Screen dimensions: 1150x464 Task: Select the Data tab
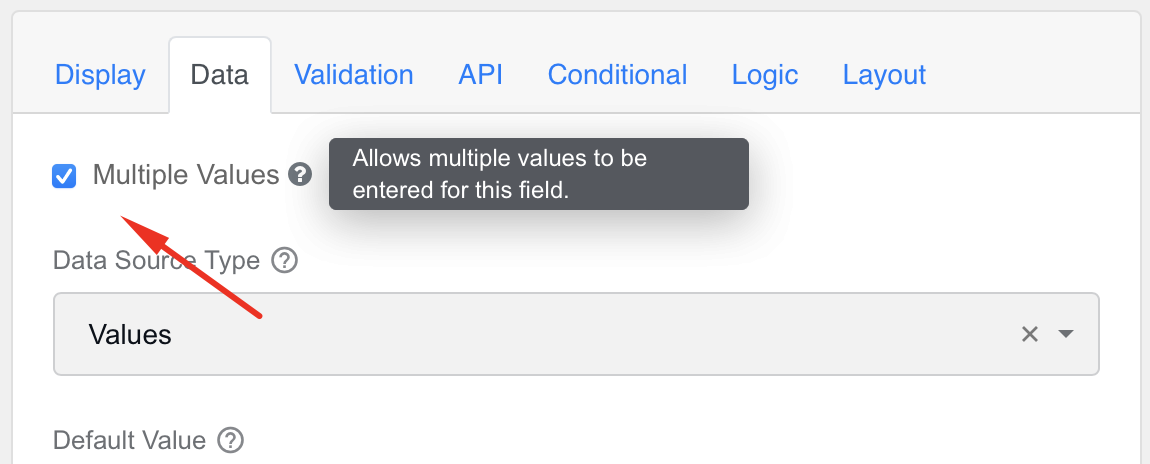tap(220, 75)
